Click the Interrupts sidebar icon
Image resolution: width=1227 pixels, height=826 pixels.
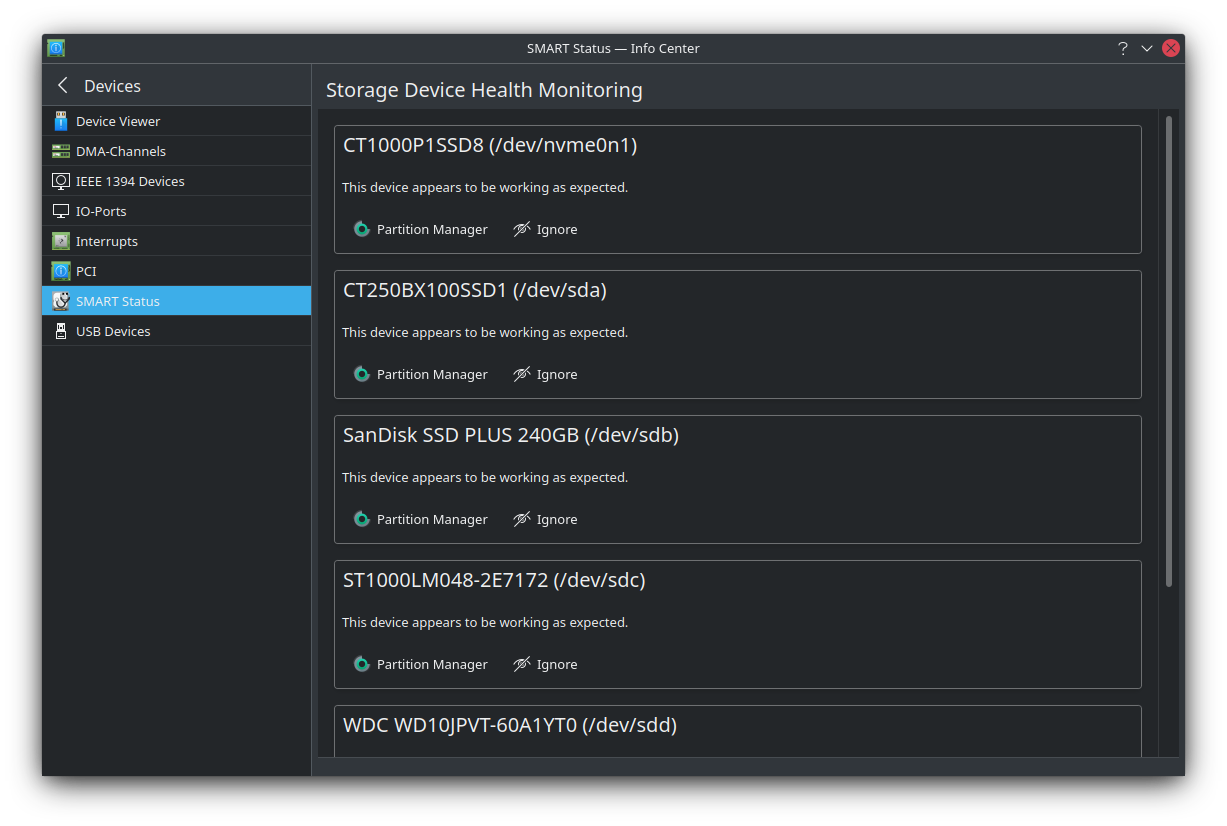[61, 241]
